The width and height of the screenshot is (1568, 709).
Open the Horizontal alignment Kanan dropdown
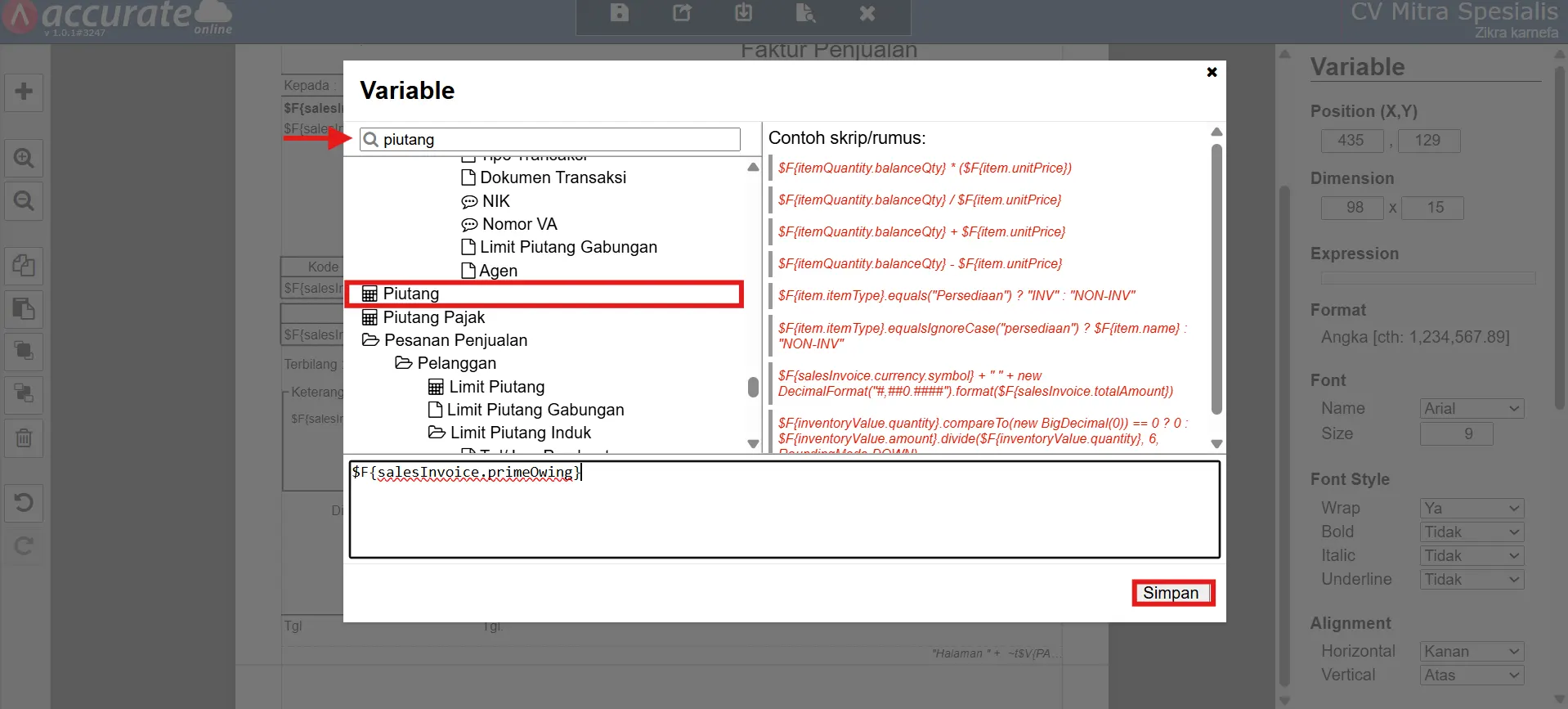[x=1472, y=652]
